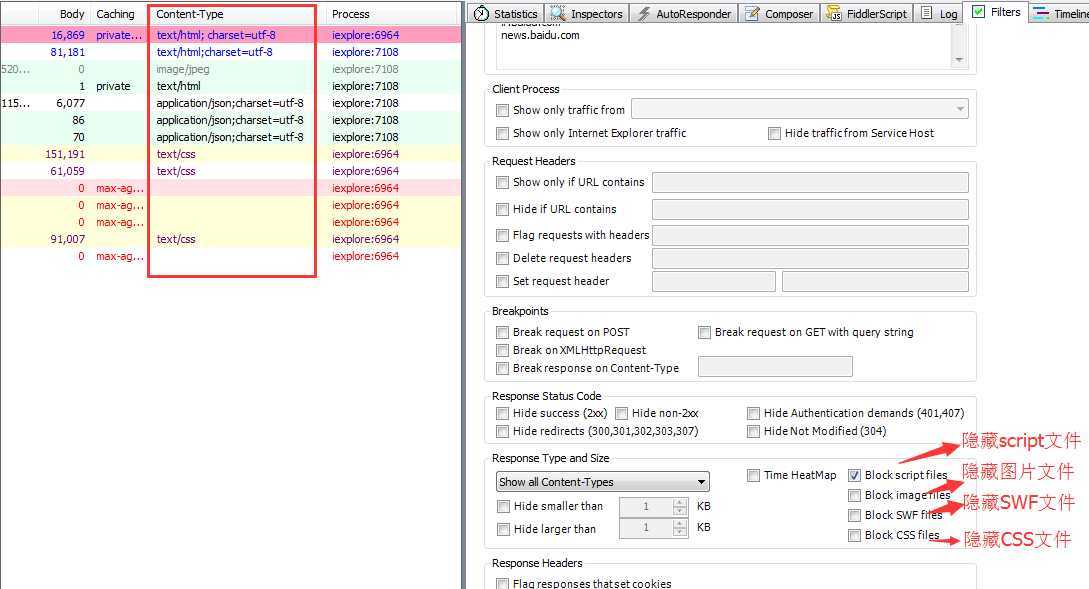Image resolution: width=1089 pixels, height=589 pixels.
Task: Enable Time HeatMap
Action: tap(754, 476)
